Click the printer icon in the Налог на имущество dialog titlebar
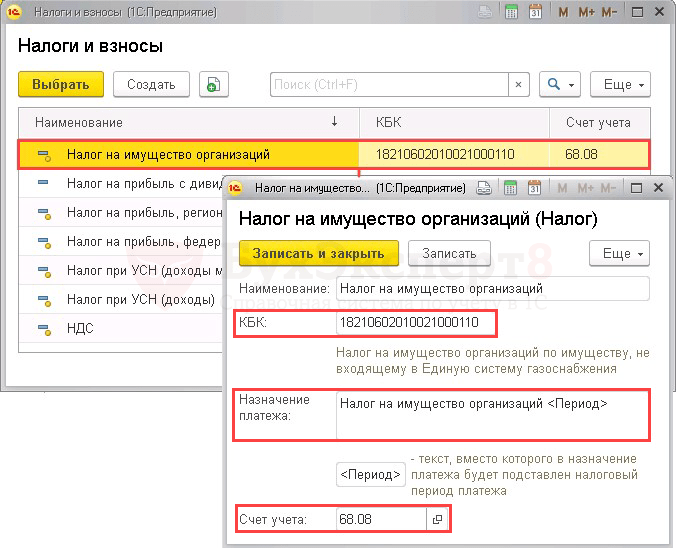Viewport: 676px width, 548px height. 484,188
